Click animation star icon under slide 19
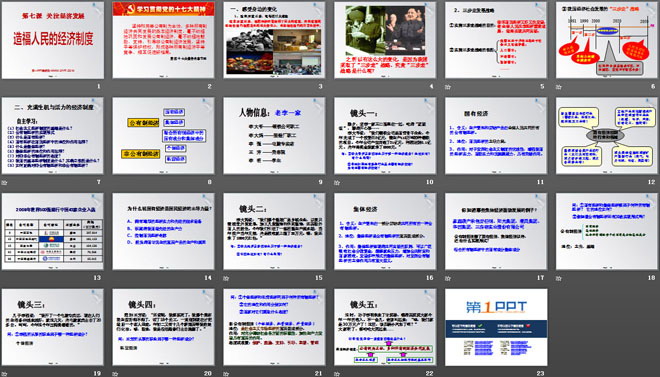660x377 pixels. 5,373
